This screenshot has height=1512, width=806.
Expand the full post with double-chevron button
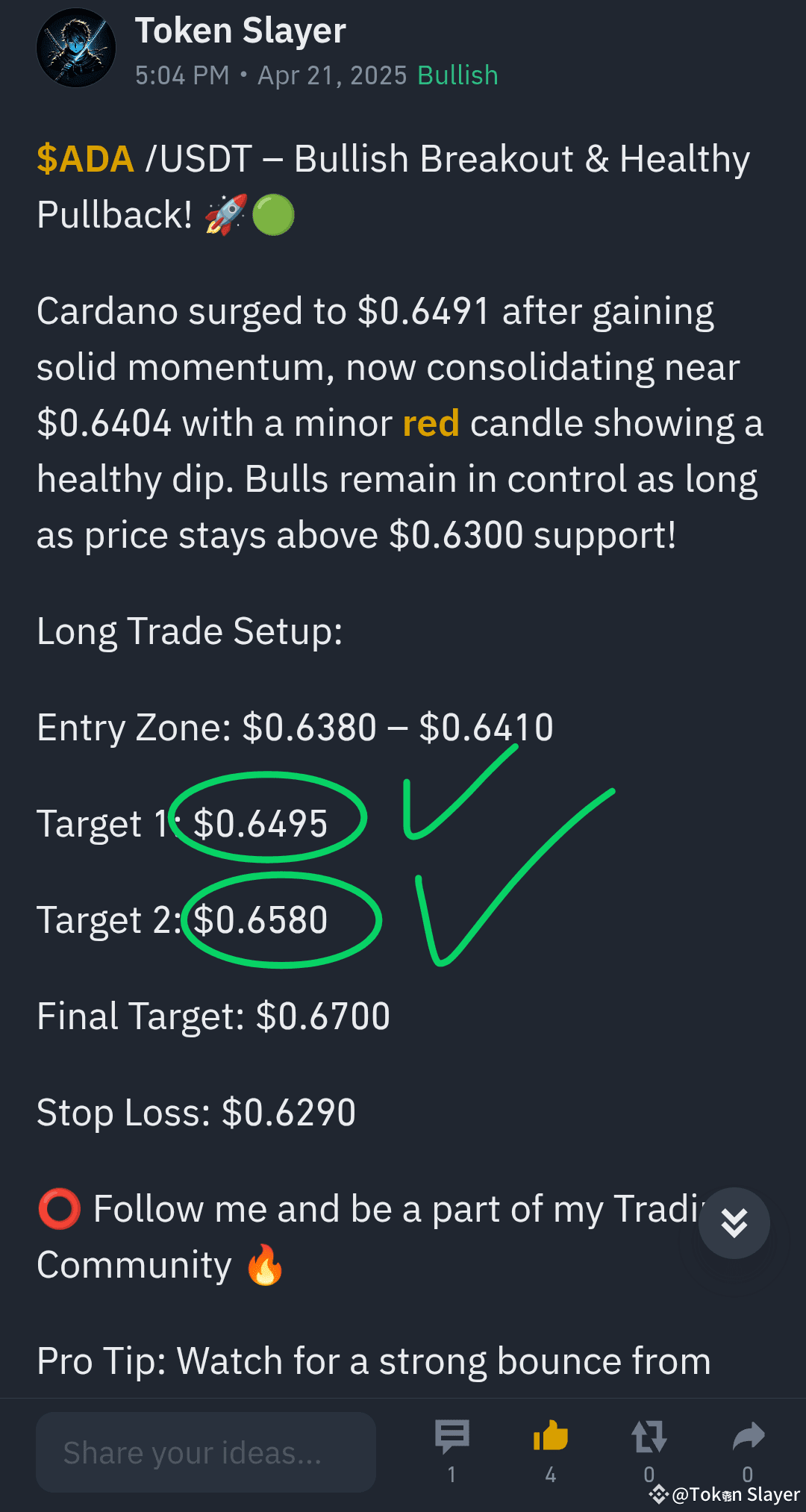[x=734, y=1222]
